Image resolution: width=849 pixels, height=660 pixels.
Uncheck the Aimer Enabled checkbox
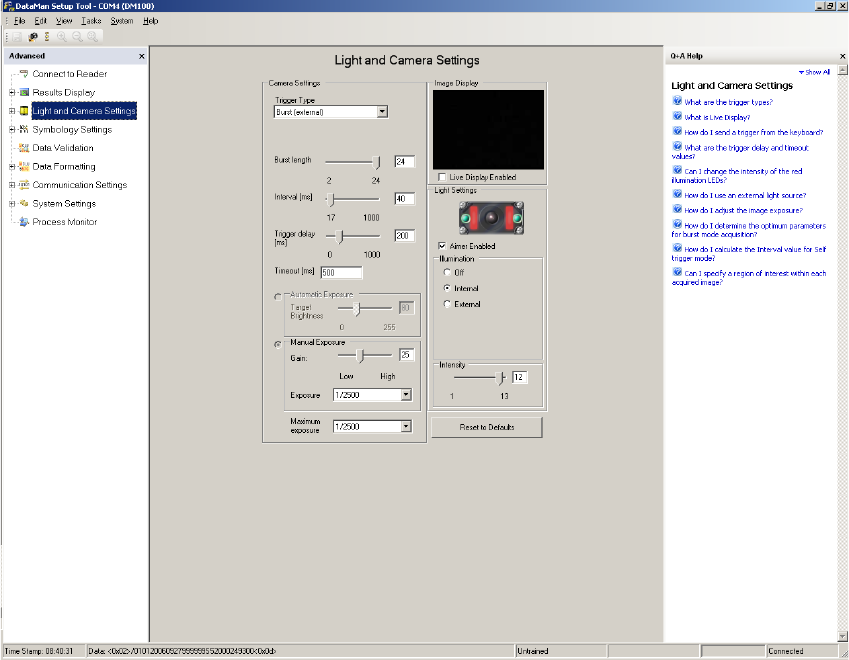442,246
